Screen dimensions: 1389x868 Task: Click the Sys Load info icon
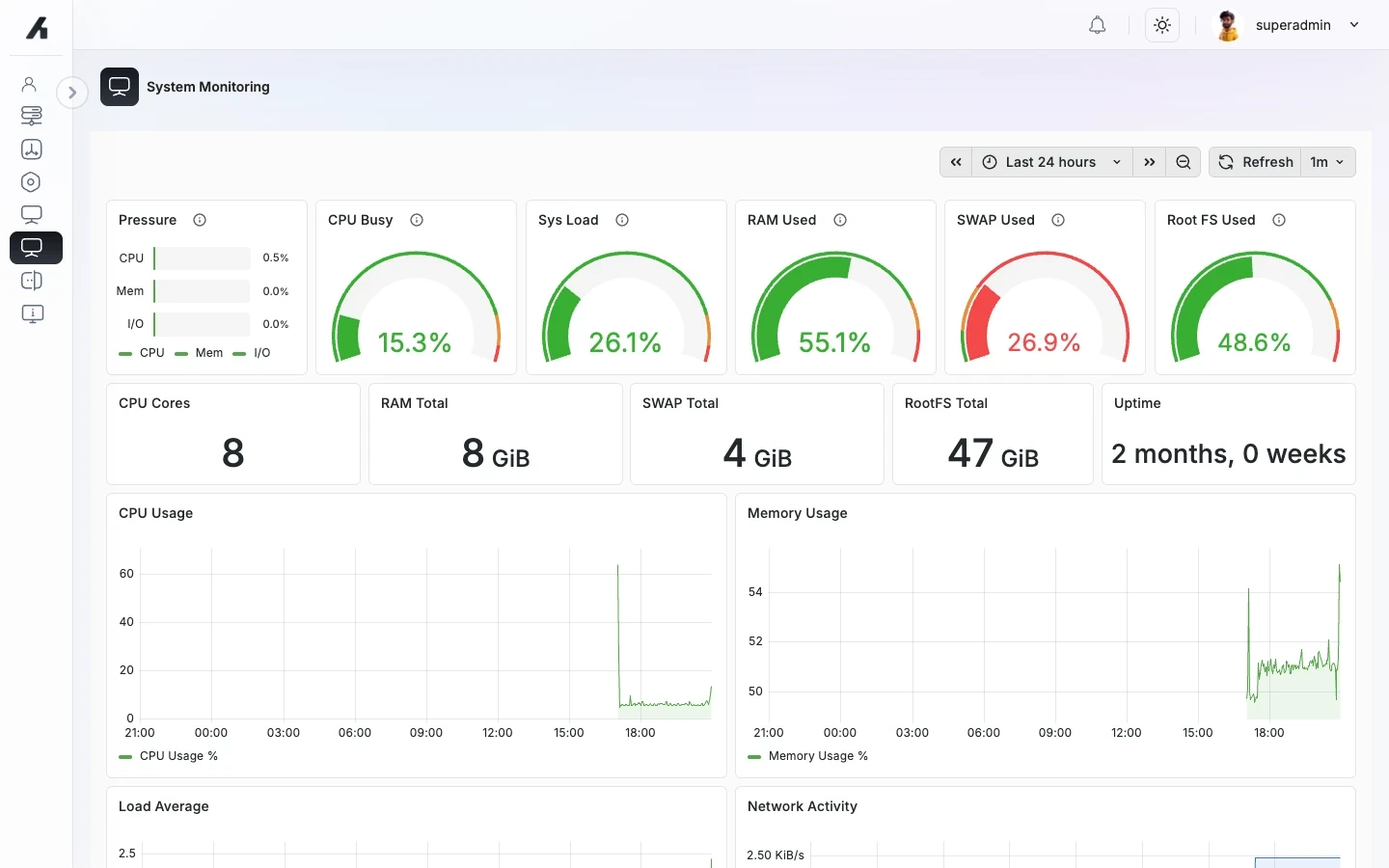click(x=622, y=220)
